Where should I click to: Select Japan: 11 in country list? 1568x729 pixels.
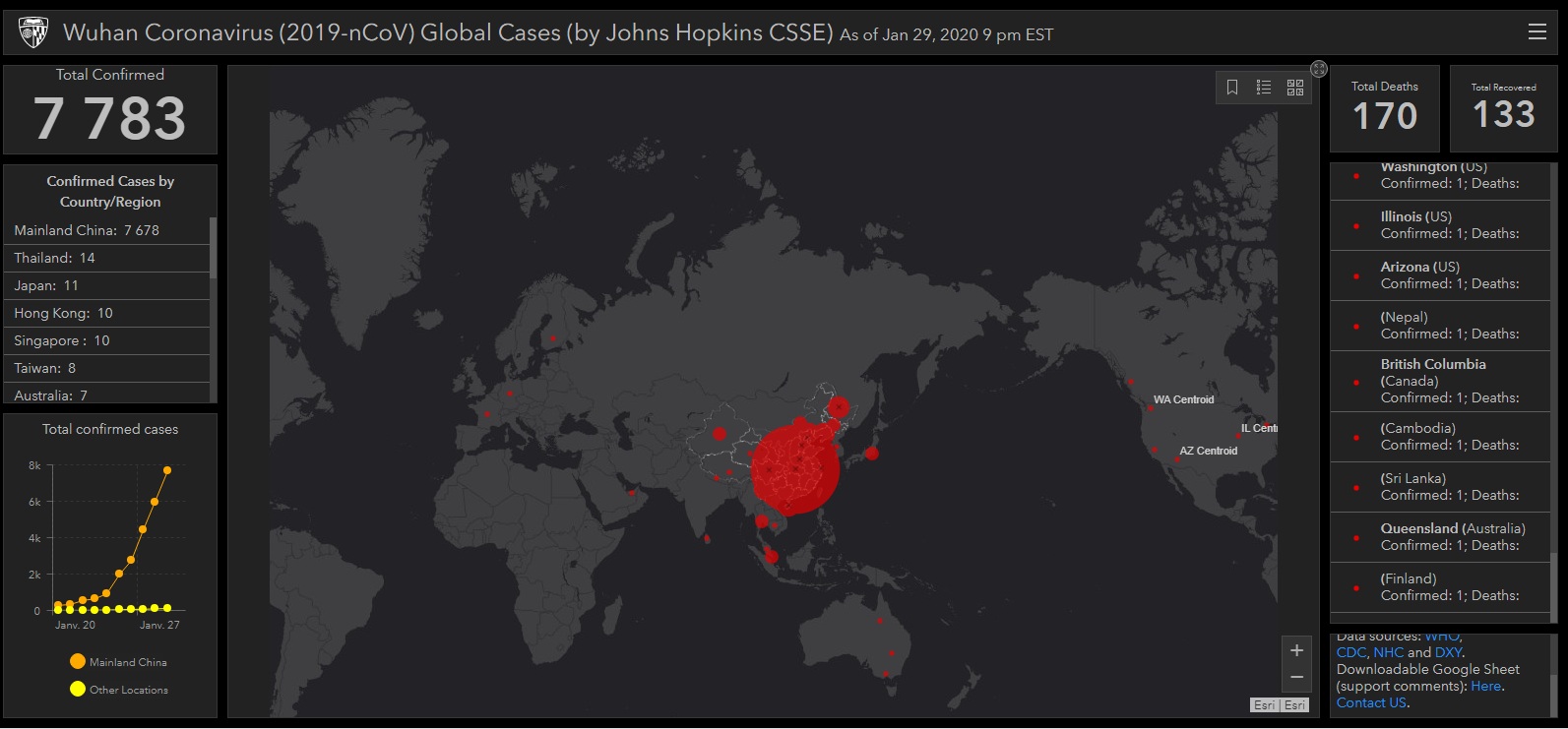[x=107, y=285]
